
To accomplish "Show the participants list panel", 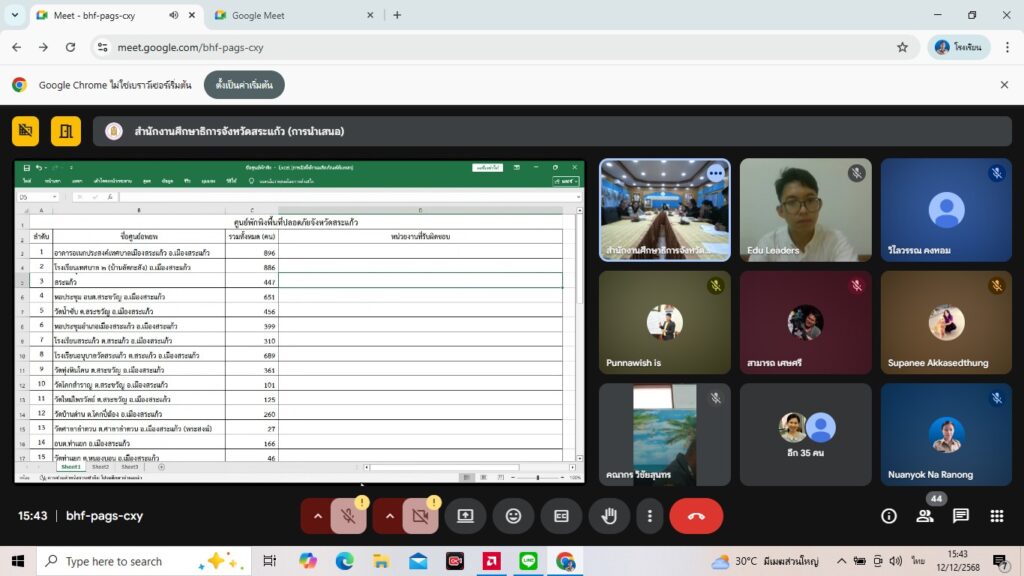I will click(x=925, y=516).
